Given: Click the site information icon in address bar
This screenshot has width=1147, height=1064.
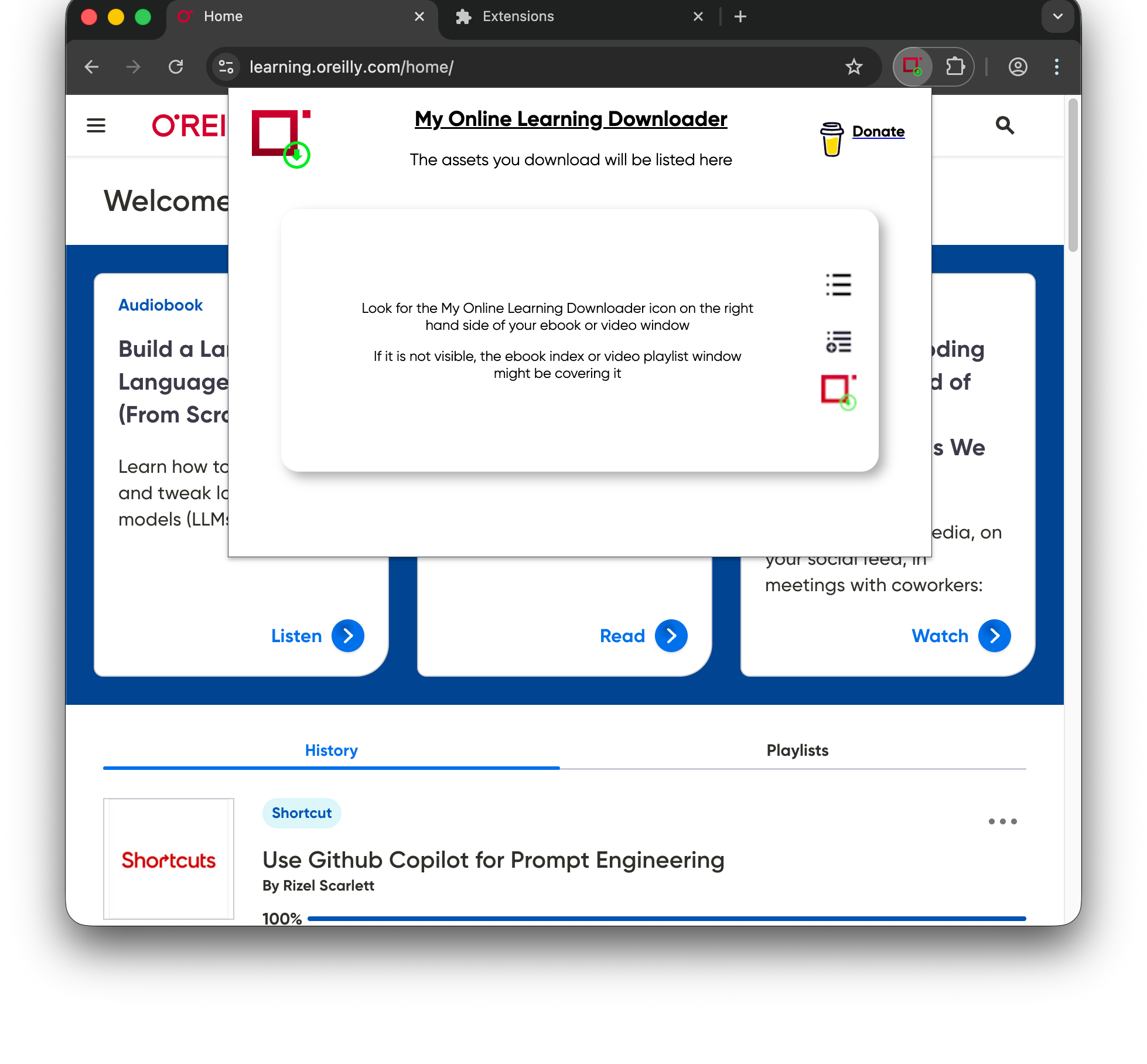Looking at the screenshot, I should 226,67.
